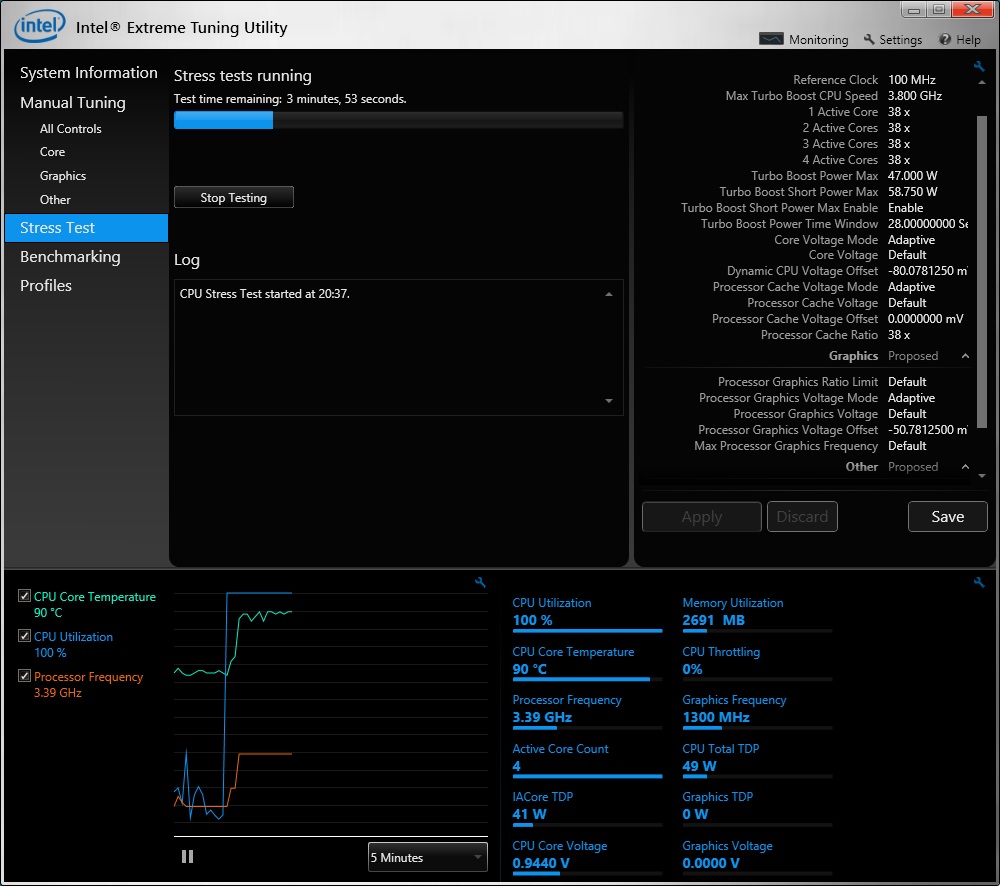Select All Controls under Manual Tuning

coord(71,129)
